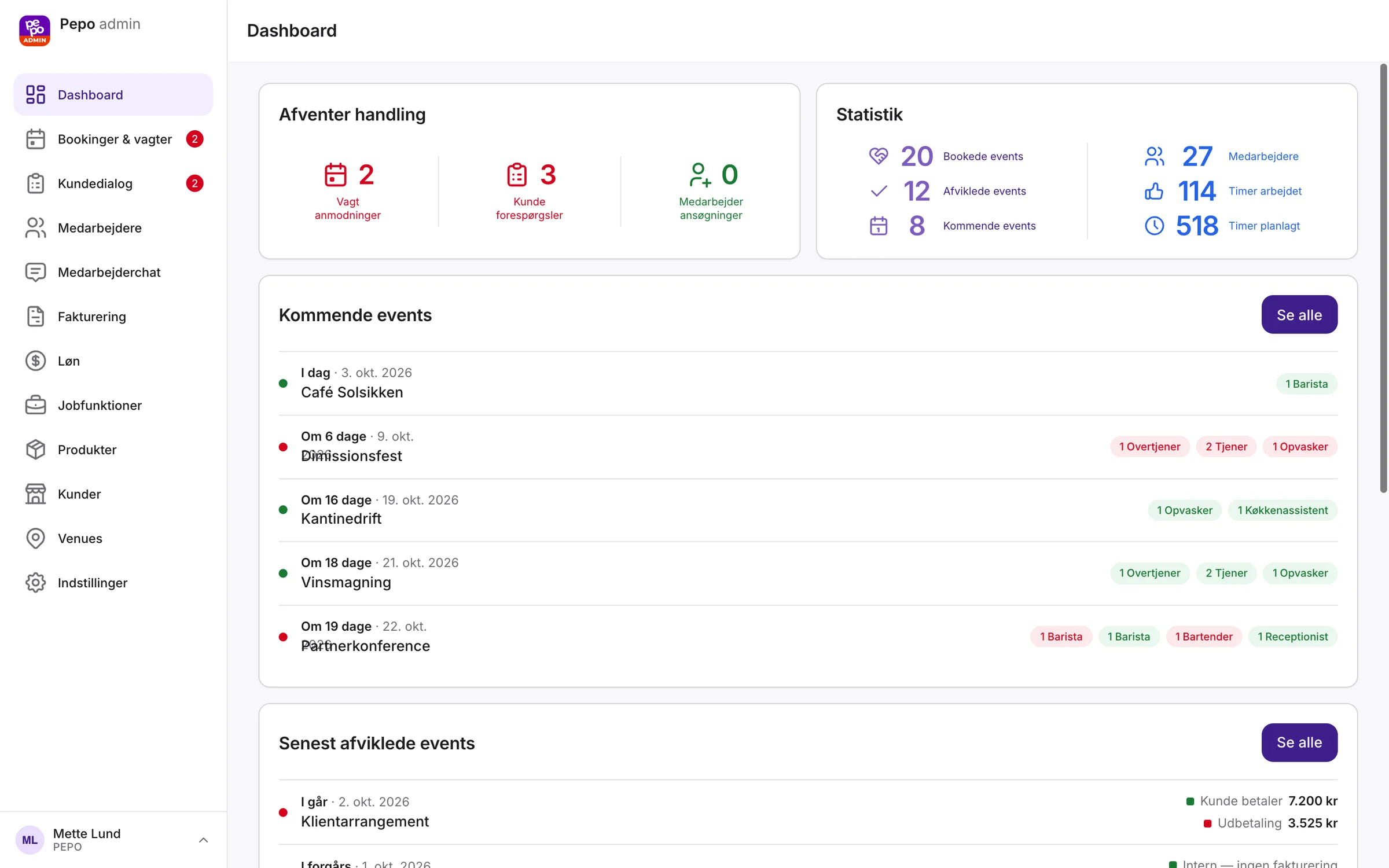The height and width of the screenshot is (868, 1389).
Task: Open the Vinsmagning event row
Action: click(808, 573)
